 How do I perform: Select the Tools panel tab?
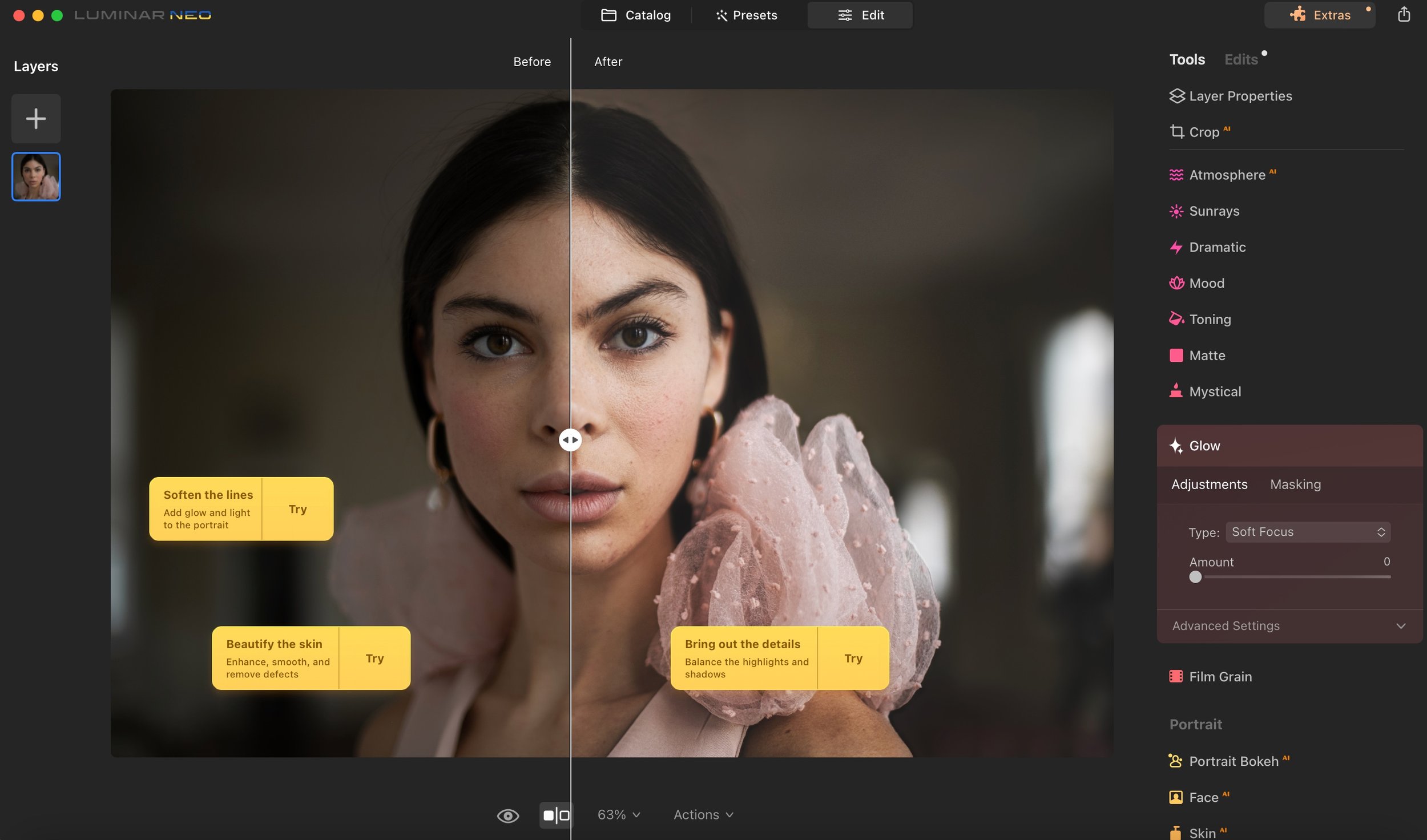[x=1187, y=59]
